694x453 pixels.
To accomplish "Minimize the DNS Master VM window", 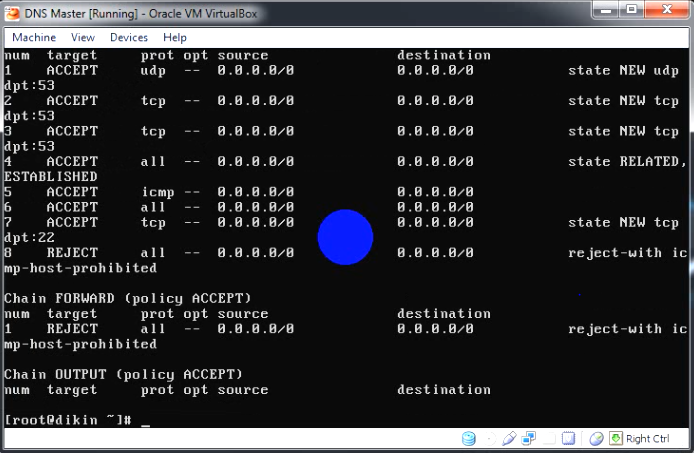I will [606, 10].
